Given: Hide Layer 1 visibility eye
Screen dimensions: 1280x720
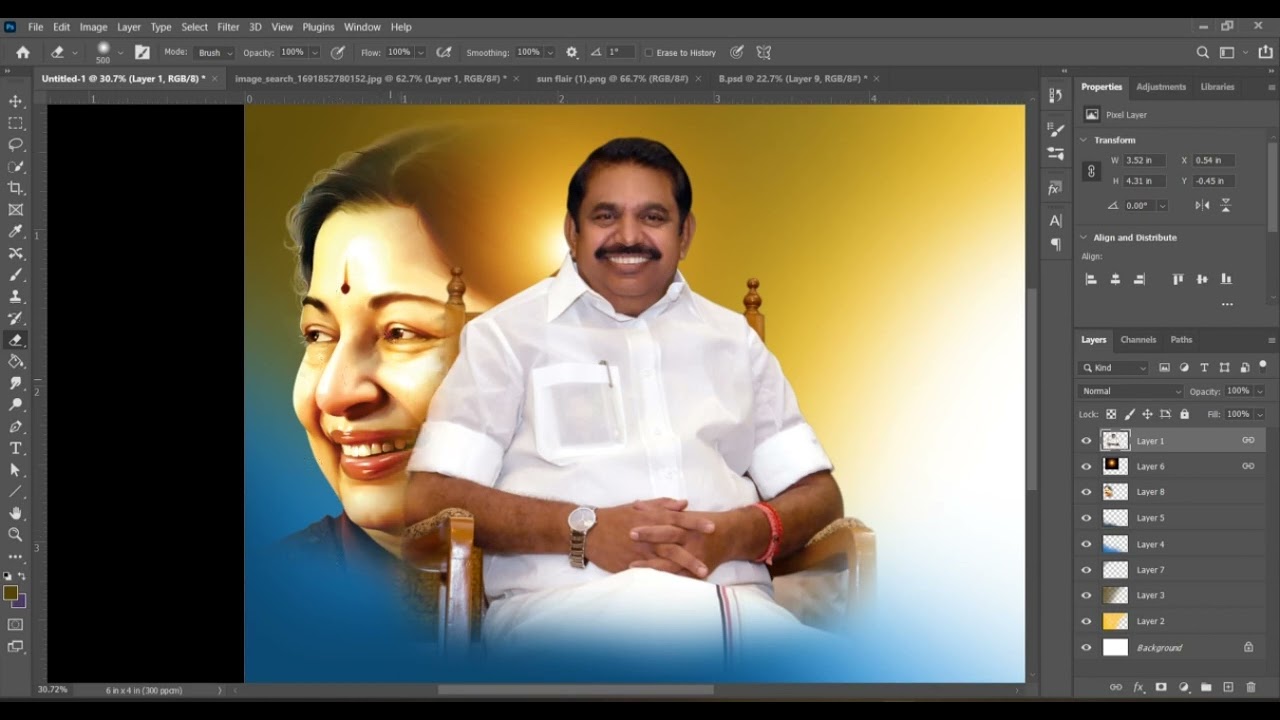Looking at the screenshot, I should click(x=1086, y=440).
